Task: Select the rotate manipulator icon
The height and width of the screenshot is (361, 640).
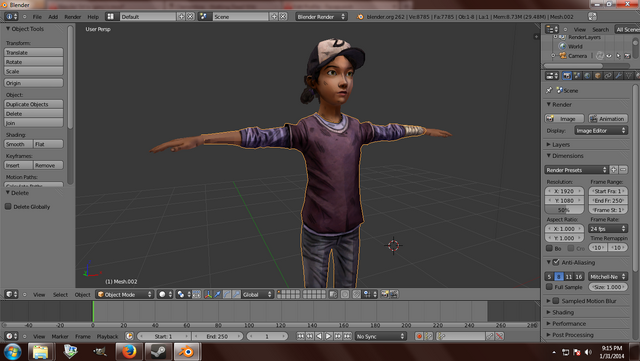Action: (x=227, y=294)
